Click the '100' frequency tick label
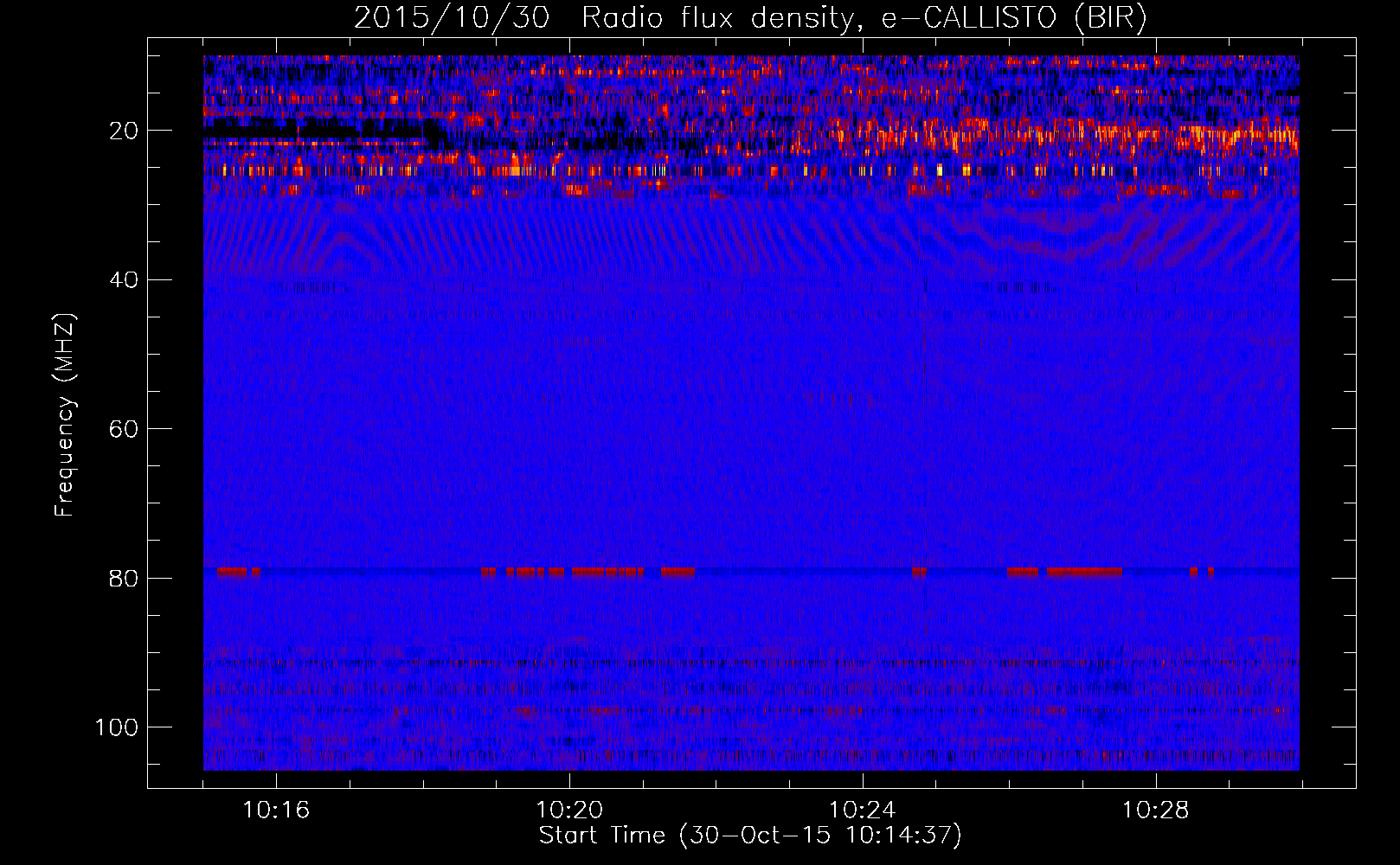Viewport: 1400px width, 865px height. pyautogui.click(x=117, y=727)
